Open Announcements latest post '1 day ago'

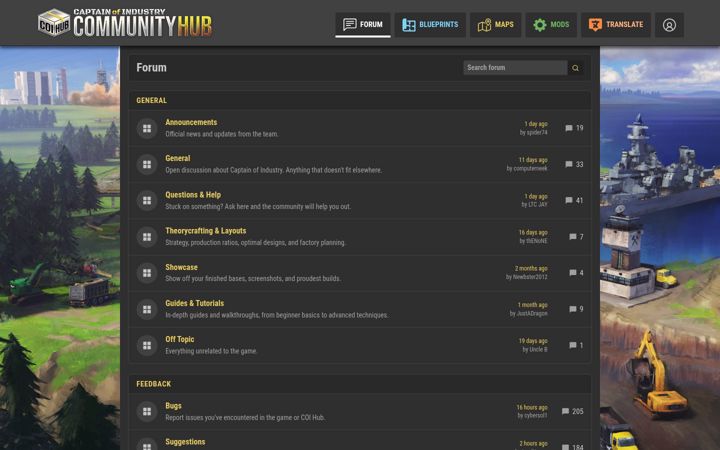pyautogui.click(x=536, y=124)
